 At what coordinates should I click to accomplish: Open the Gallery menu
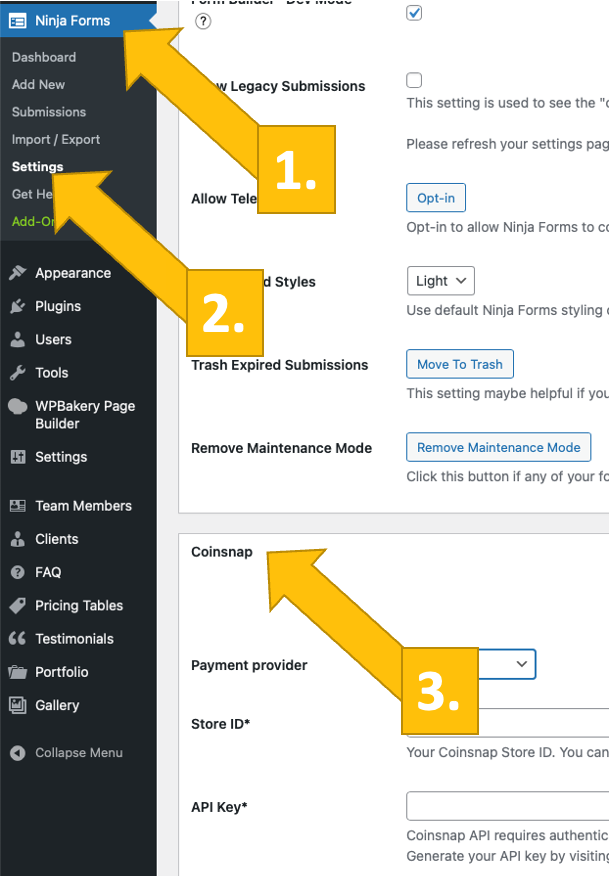coord(57,705)
